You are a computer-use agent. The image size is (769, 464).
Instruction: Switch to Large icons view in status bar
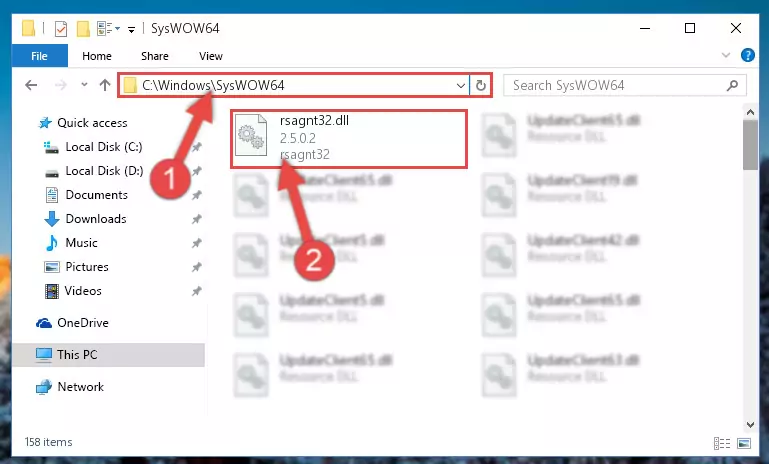[x=744, y=443]
